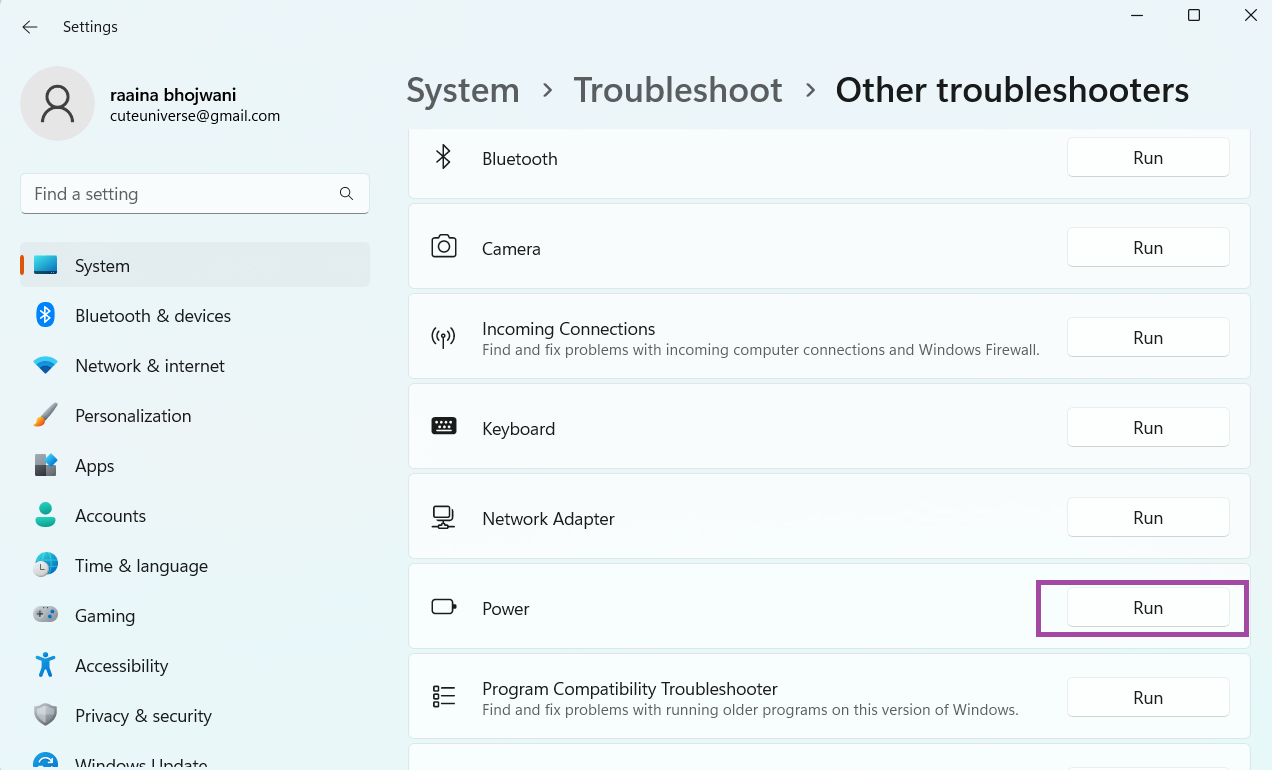Go to Apps settings section
Screen dimensions: 1272x770
pyautogui.click(x=94, y=466)
